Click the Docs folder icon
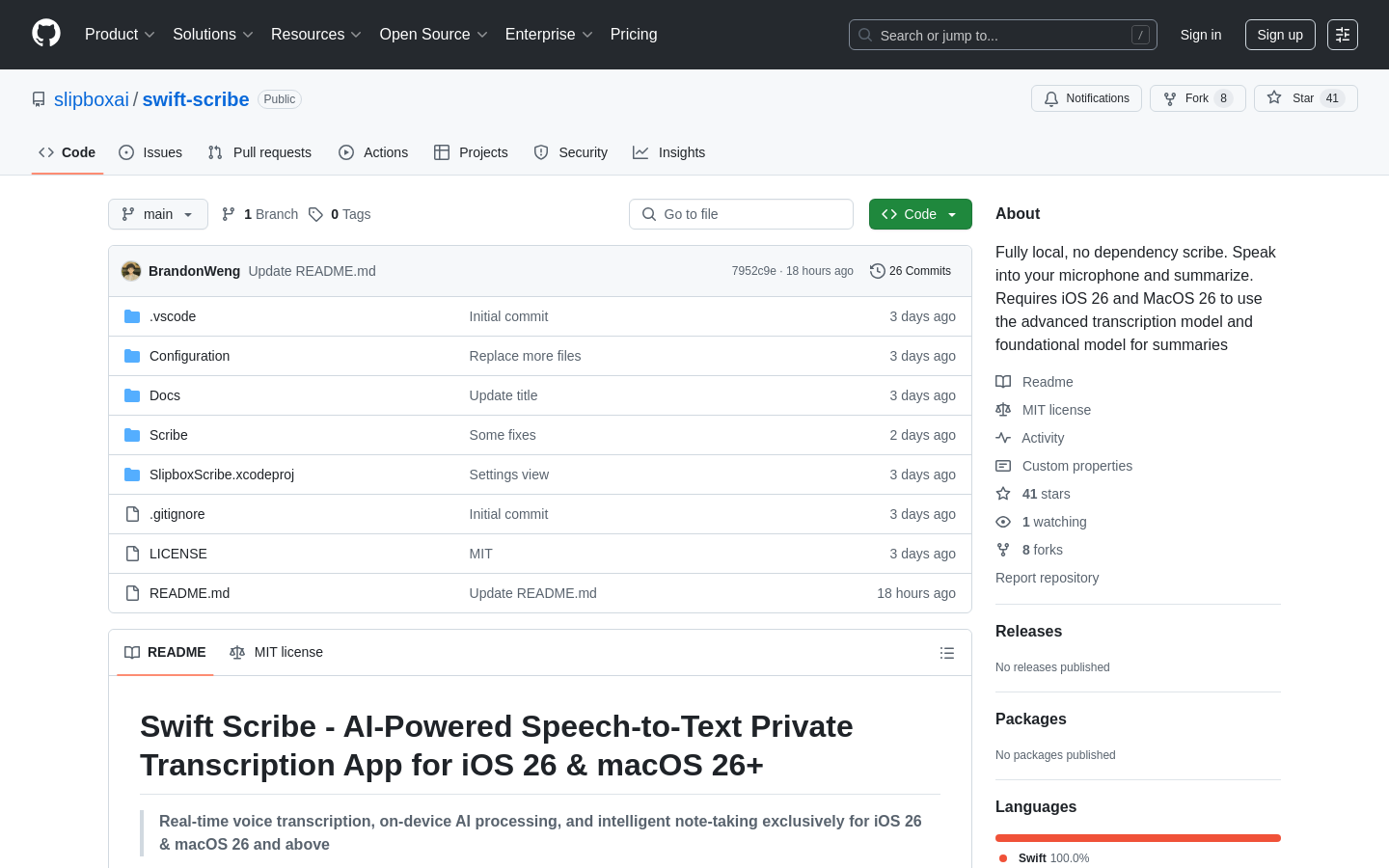 132,395
